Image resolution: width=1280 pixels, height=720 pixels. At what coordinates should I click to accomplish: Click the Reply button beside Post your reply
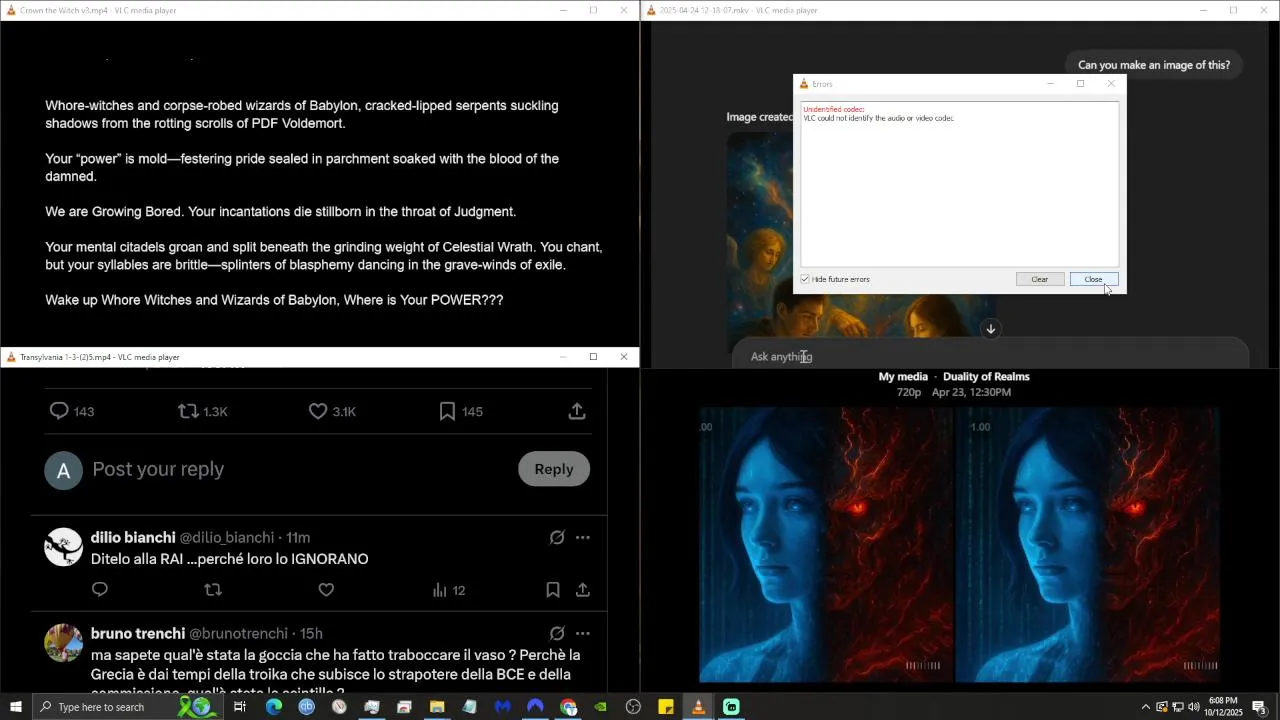pyautogui.click(x=554, y=469)
